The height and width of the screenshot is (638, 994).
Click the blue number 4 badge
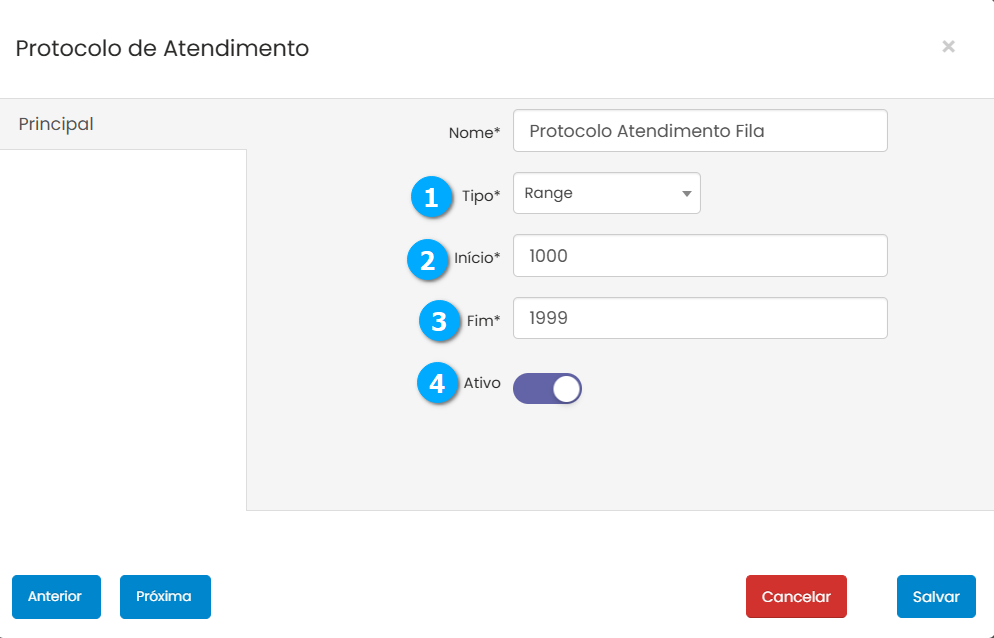coord(436,383)
